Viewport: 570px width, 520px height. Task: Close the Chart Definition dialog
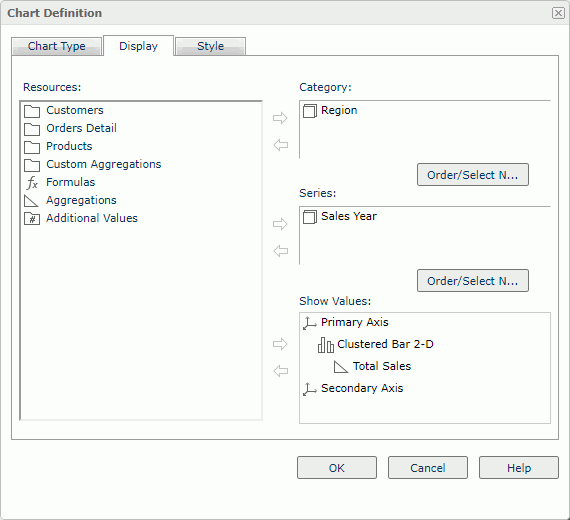[x=558, y=13]
